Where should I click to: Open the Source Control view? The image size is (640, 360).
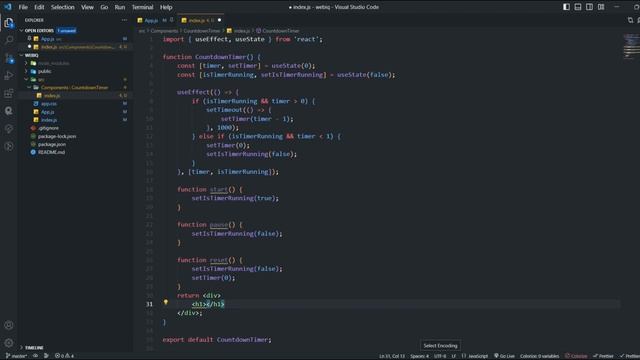(9, 58)
